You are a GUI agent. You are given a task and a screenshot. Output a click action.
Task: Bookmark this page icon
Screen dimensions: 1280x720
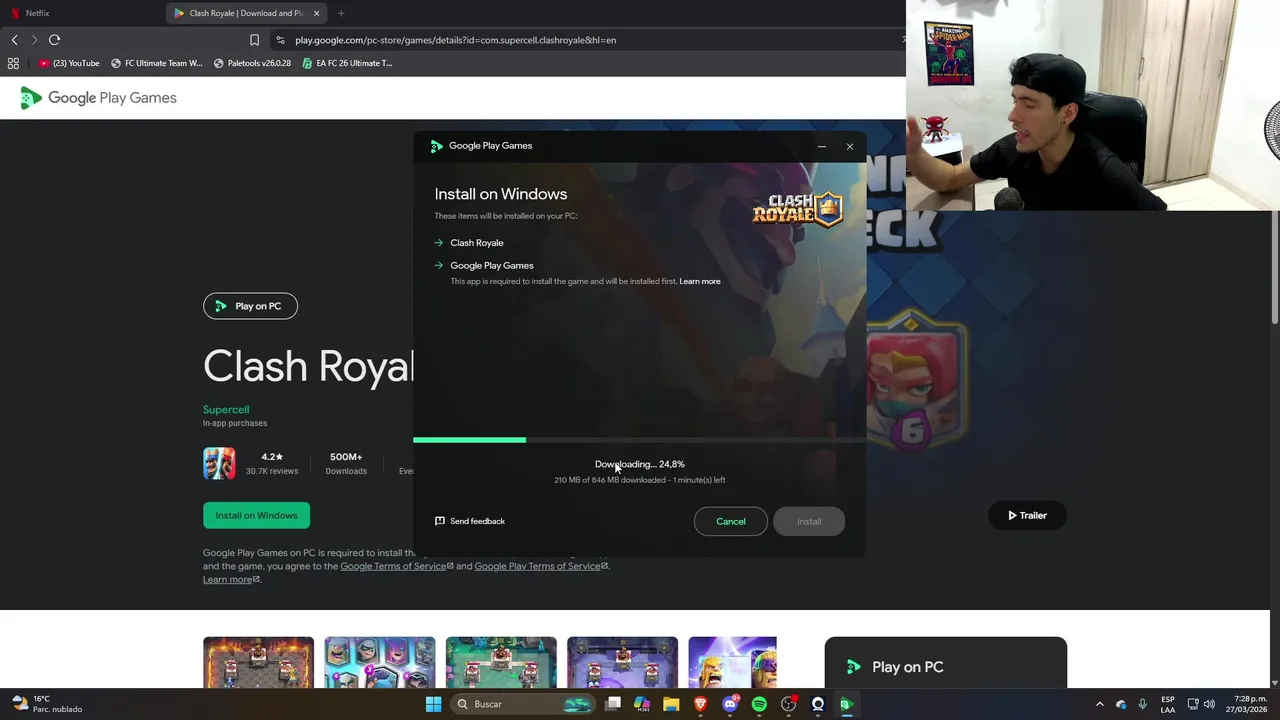click(254, 40)
